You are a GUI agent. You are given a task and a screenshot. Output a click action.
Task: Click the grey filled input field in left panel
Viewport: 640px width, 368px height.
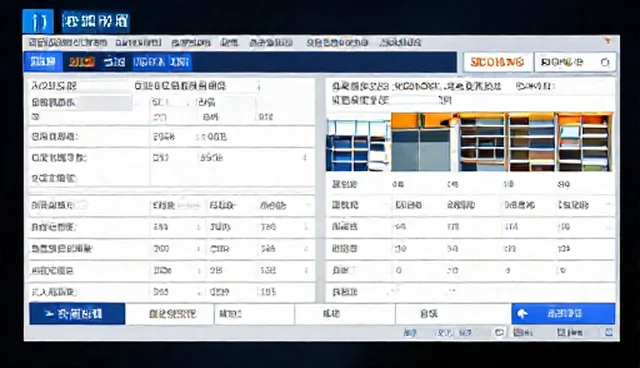[105, 102]
